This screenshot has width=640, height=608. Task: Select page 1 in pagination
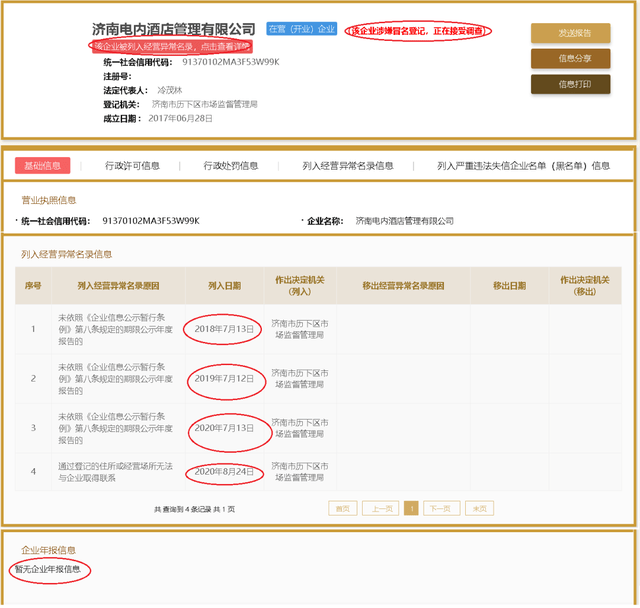[411, 508]
